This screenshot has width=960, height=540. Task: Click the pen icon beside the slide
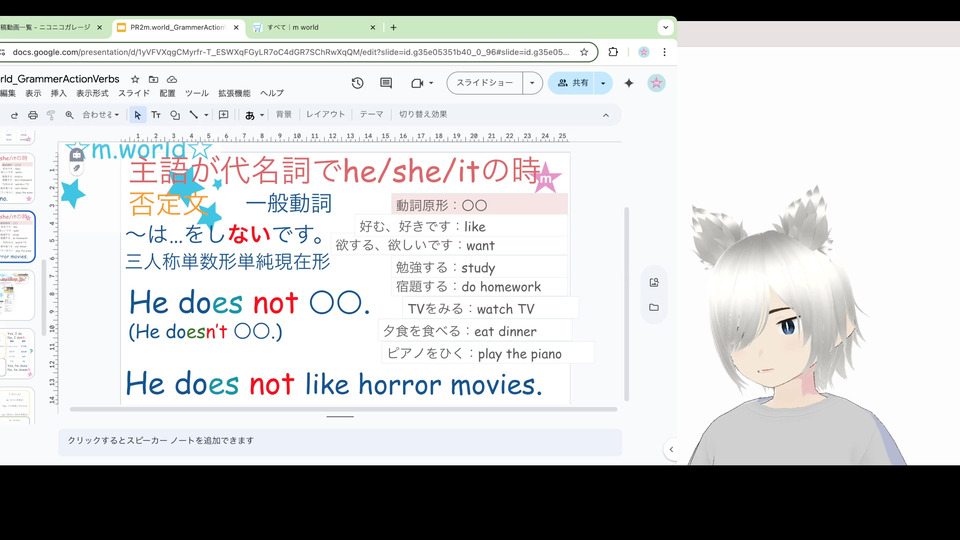coord(76,168)
